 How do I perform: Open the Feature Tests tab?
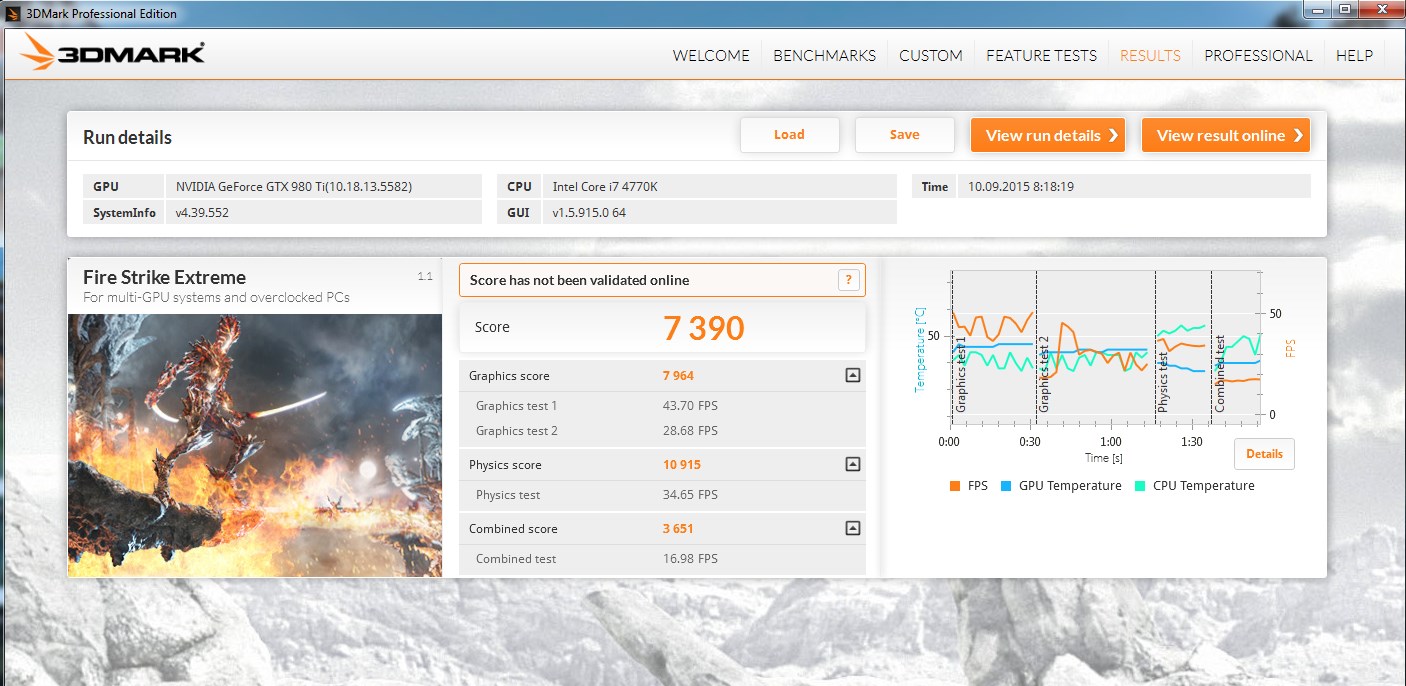(x=1041, y=56)
